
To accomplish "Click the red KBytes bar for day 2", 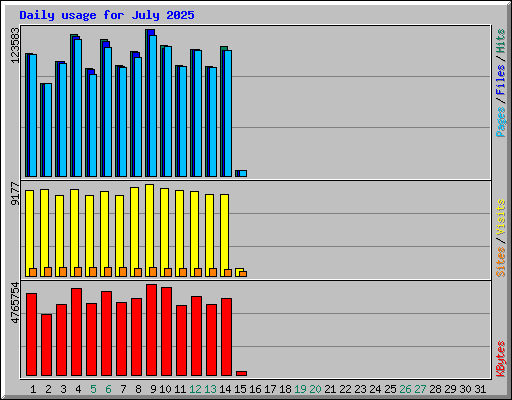I will 46,345.
